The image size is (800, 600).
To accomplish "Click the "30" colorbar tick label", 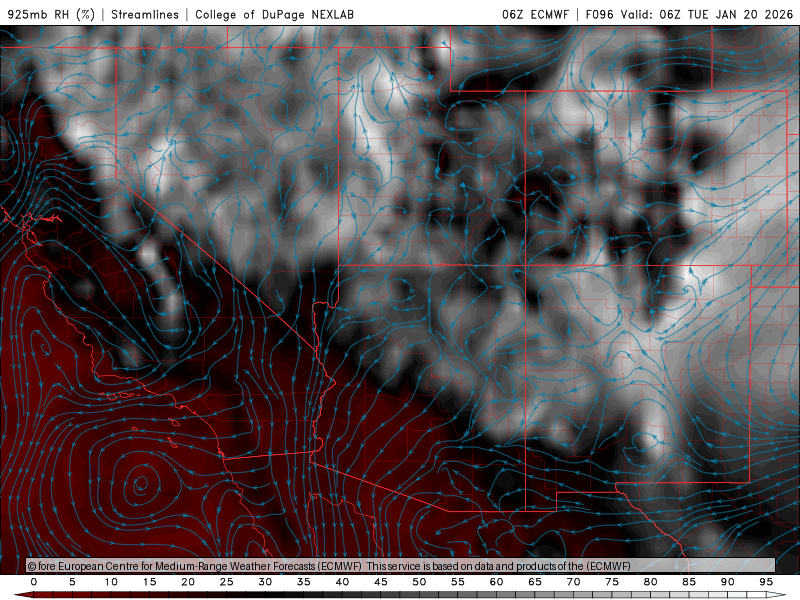I will (265, 582).
